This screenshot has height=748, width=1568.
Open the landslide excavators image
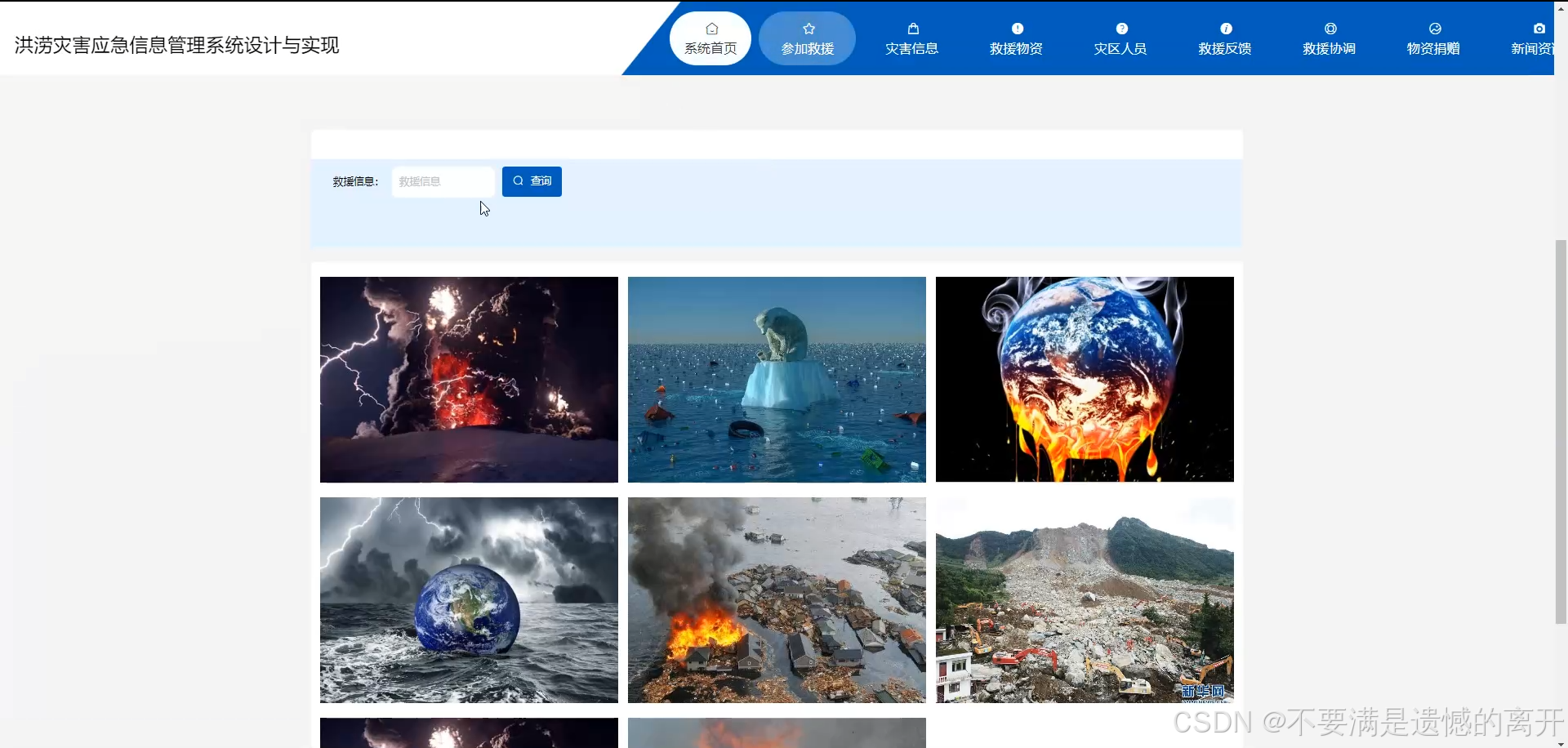pyautogui.click(x=1085, y=600)
